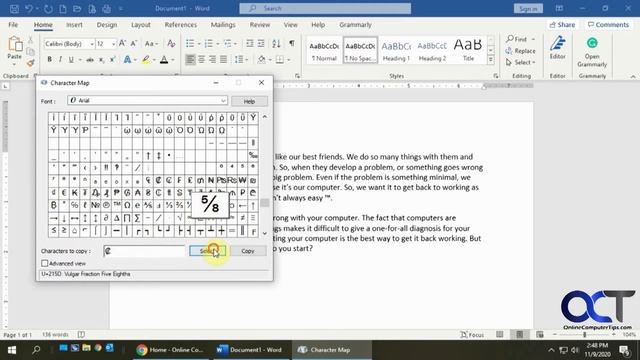
Task: Collapse the Word ribbon with chevron
Action: (633, 76)
